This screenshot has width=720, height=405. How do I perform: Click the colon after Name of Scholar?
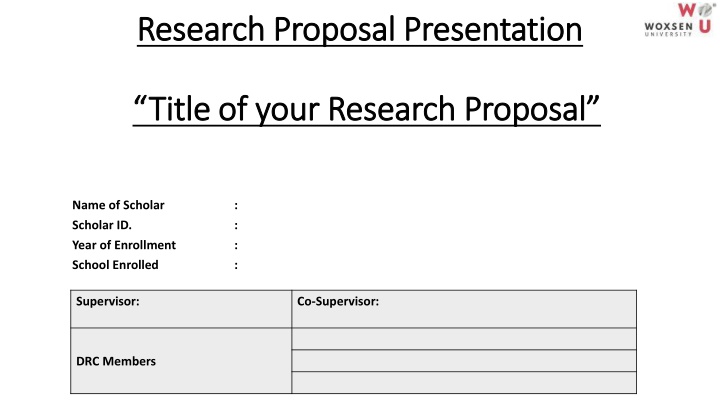[x=236, y=205]
